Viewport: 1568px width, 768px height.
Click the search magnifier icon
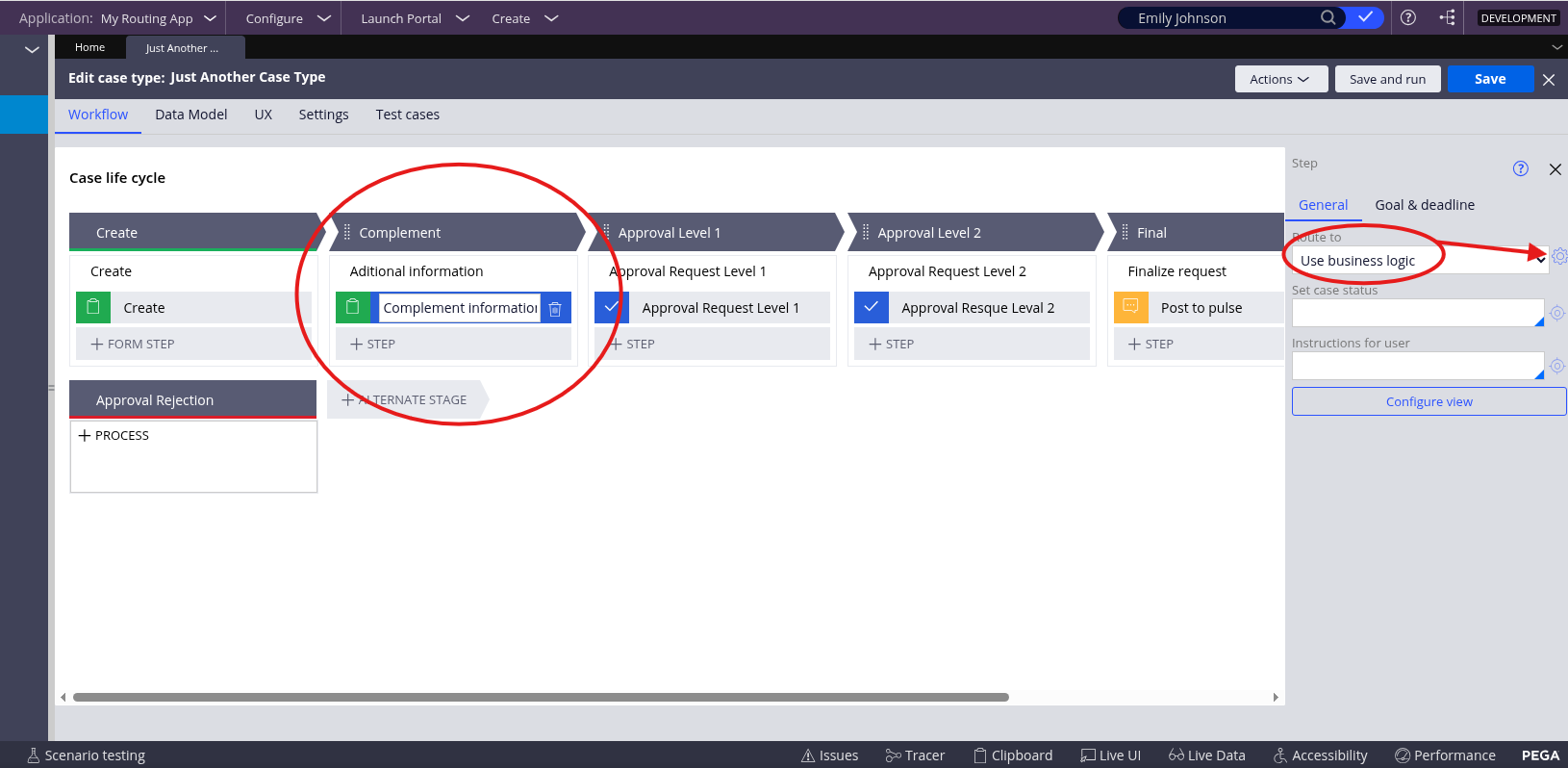(x=1328, y=17)
